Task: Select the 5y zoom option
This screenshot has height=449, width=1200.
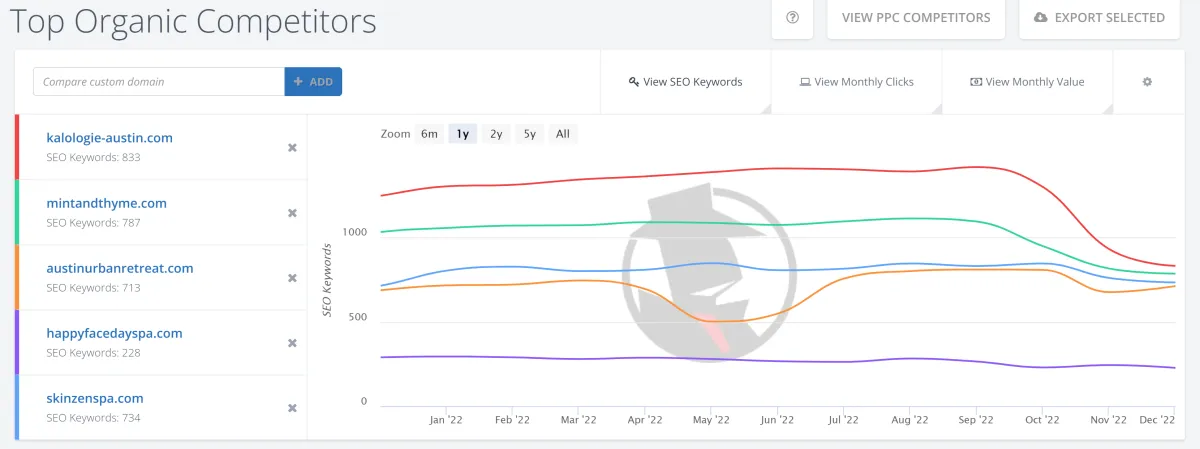Action: point(529,134)
